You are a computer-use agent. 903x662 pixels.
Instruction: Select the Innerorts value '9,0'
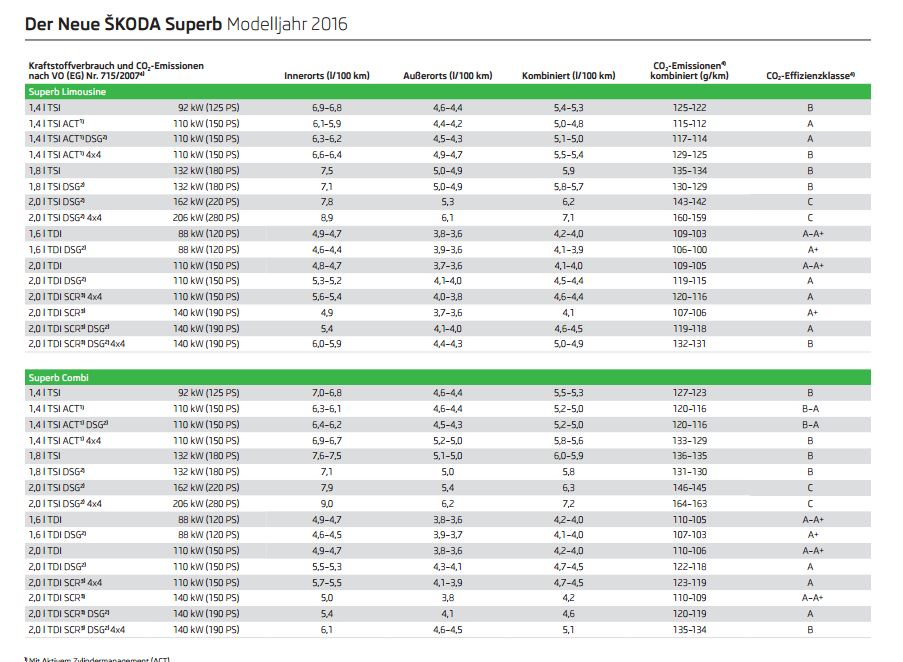click(327, 504)
